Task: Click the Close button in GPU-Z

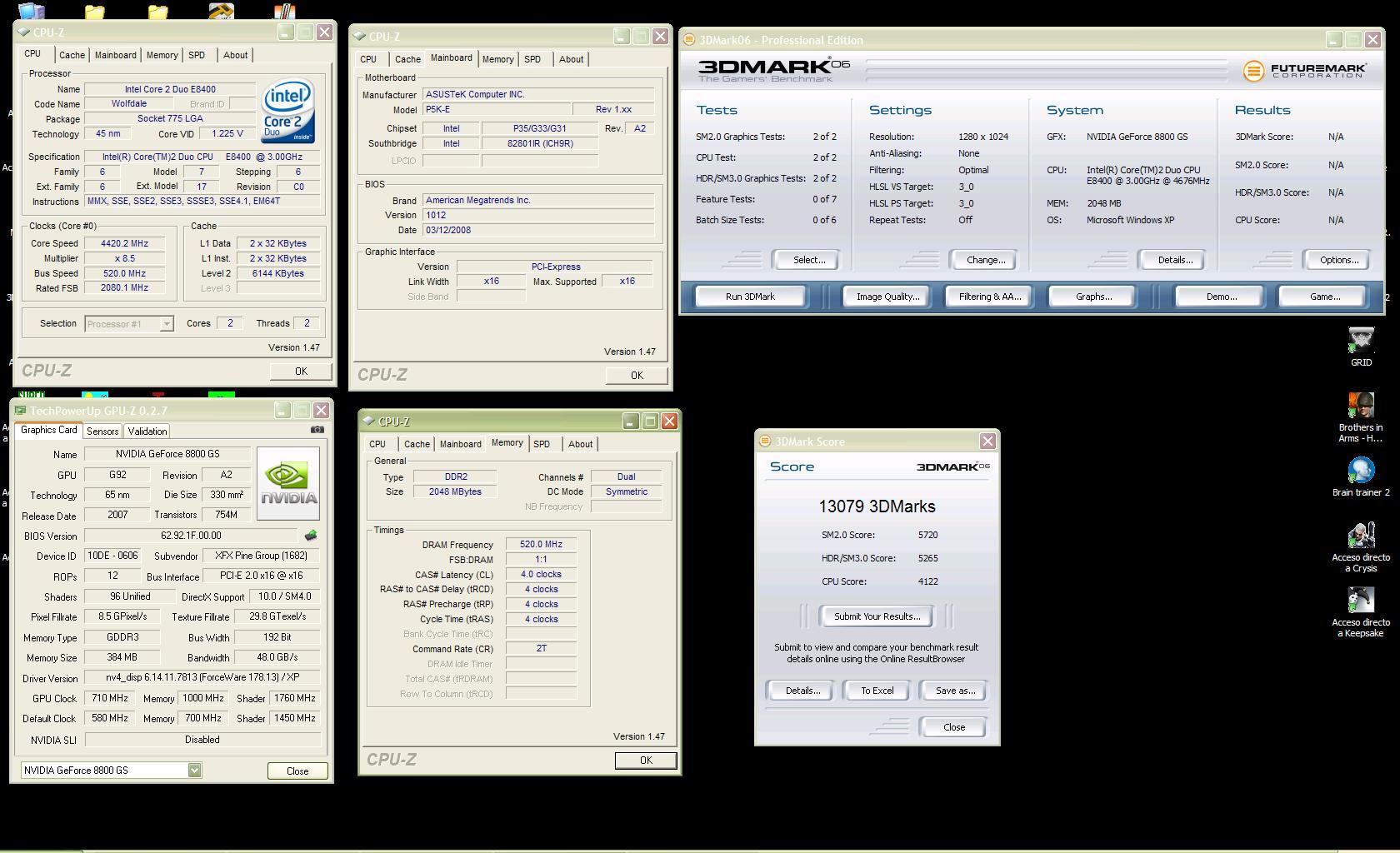Action: 297,771
